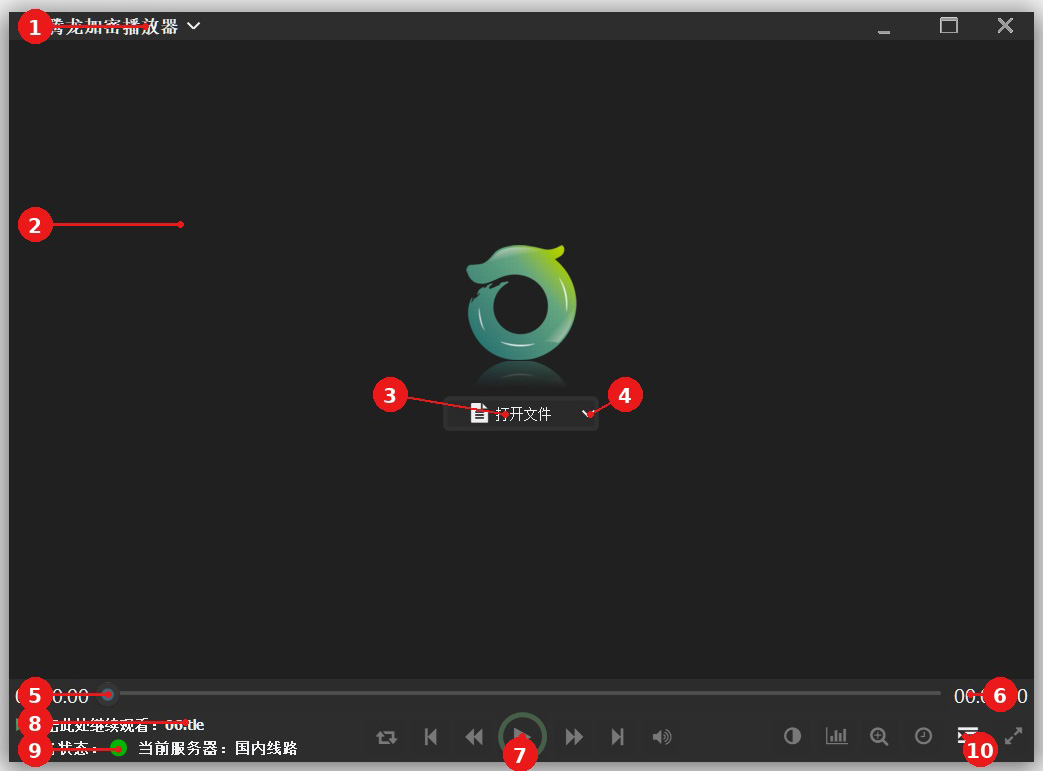Maximize the player window

[949, 25]
